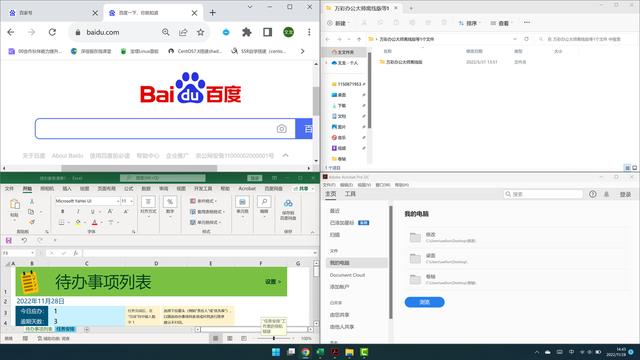The height and width of the screenshot is (360, 640).
Task: Switch Excel to Page Layout view
Action: coord(230,338)
